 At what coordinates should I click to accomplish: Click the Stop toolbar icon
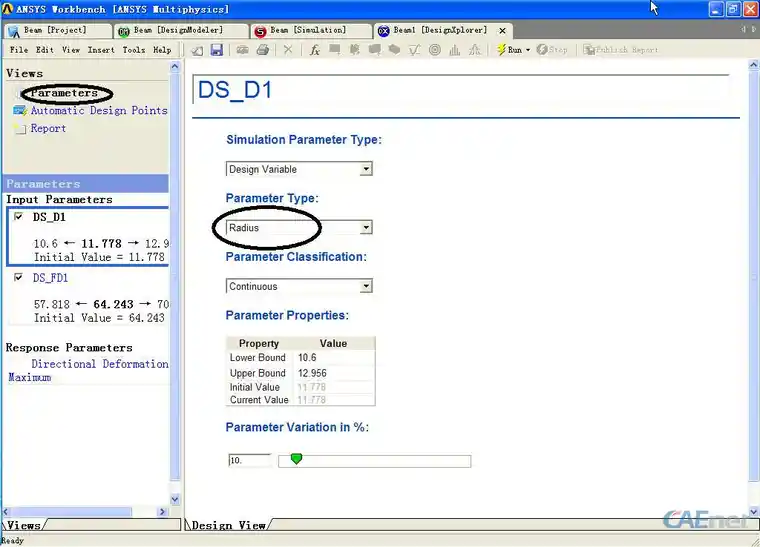(x=542, y=49)
